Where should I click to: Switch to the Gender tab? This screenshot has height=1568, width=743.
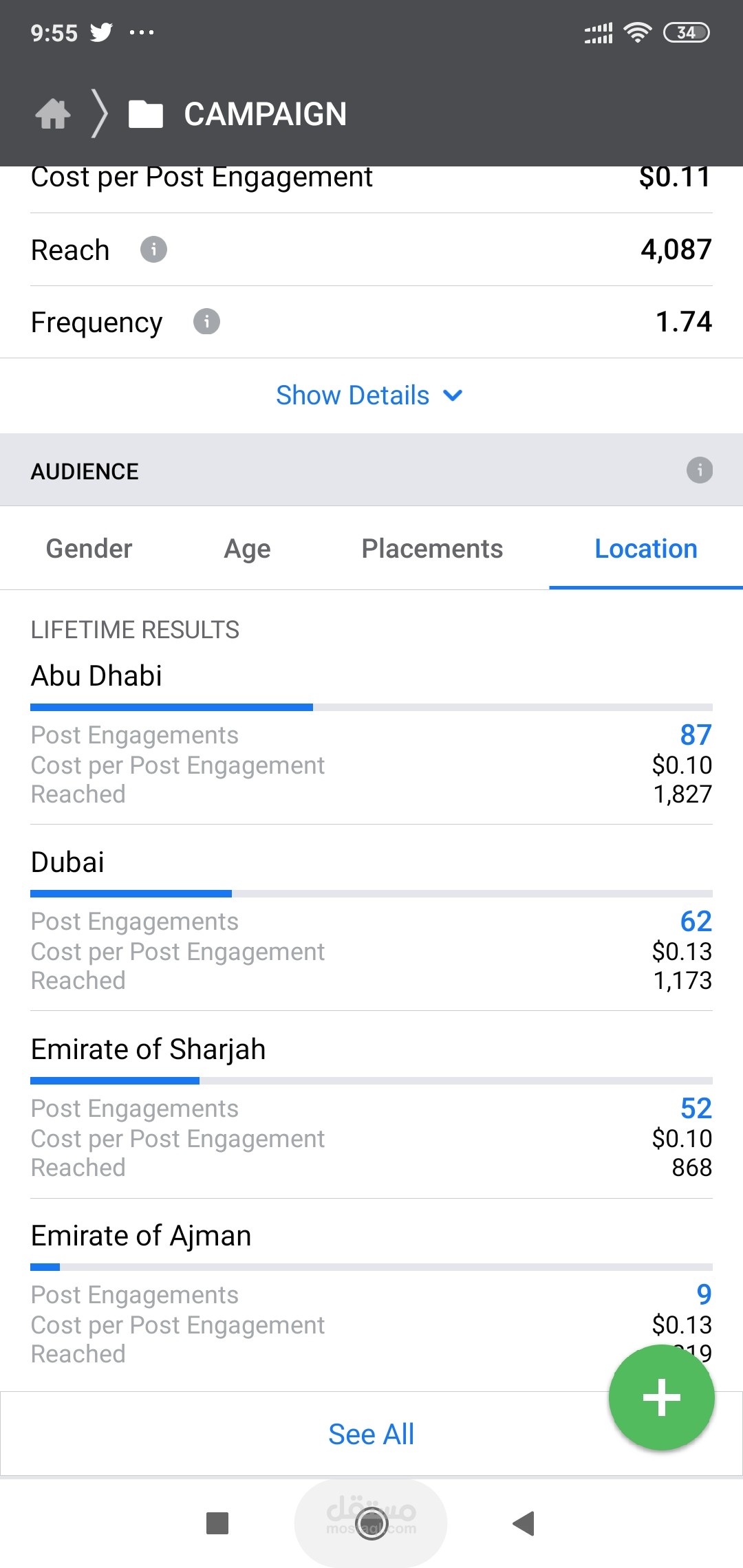pos(89,549)
